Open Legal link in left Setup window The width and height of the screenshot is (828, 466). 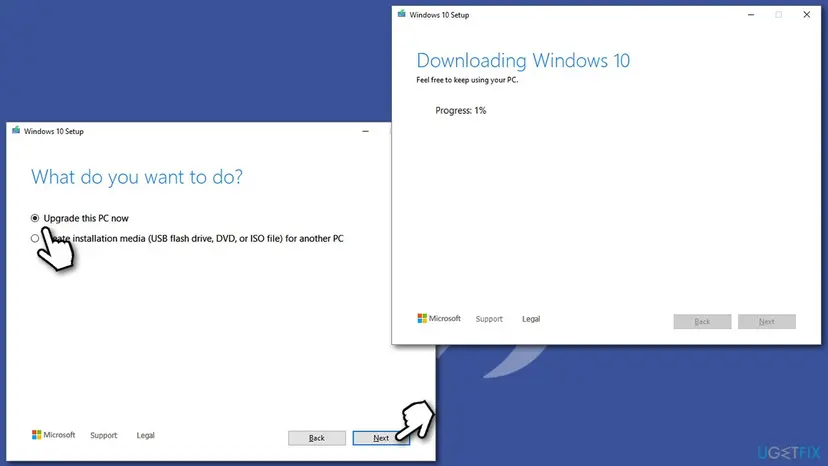[146, 435]
